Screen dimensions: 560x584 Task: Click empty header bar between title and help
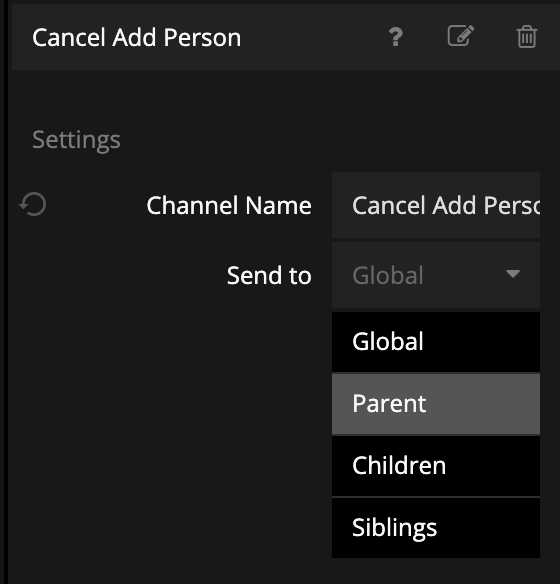[x=315, y=37]
